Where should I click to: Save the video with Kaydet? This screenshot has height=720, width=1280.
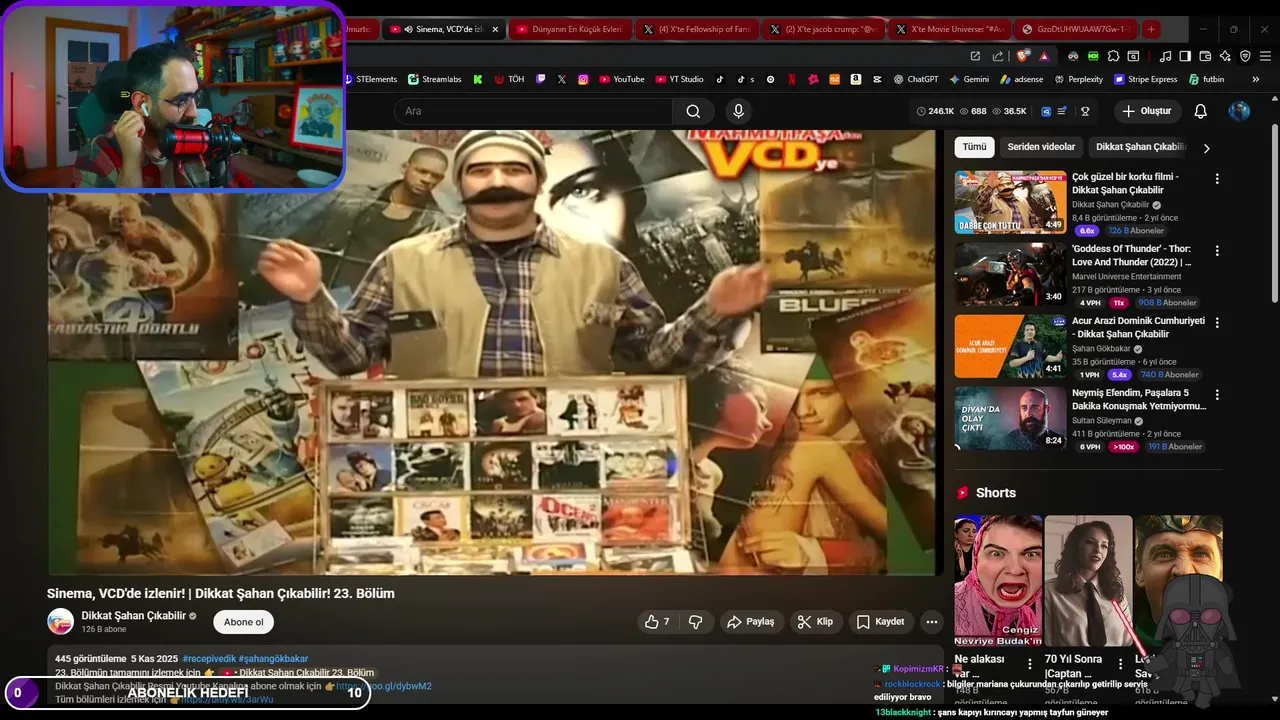click(881, 622)
